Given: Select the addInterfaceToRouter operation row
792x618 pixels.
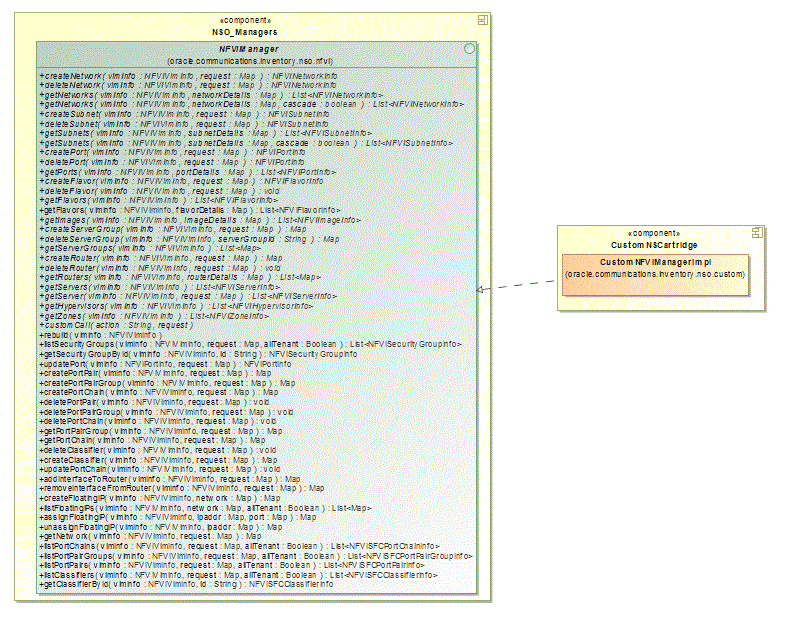Looking at the screenshot, I should pyautogui.click(x=170, y=479).
